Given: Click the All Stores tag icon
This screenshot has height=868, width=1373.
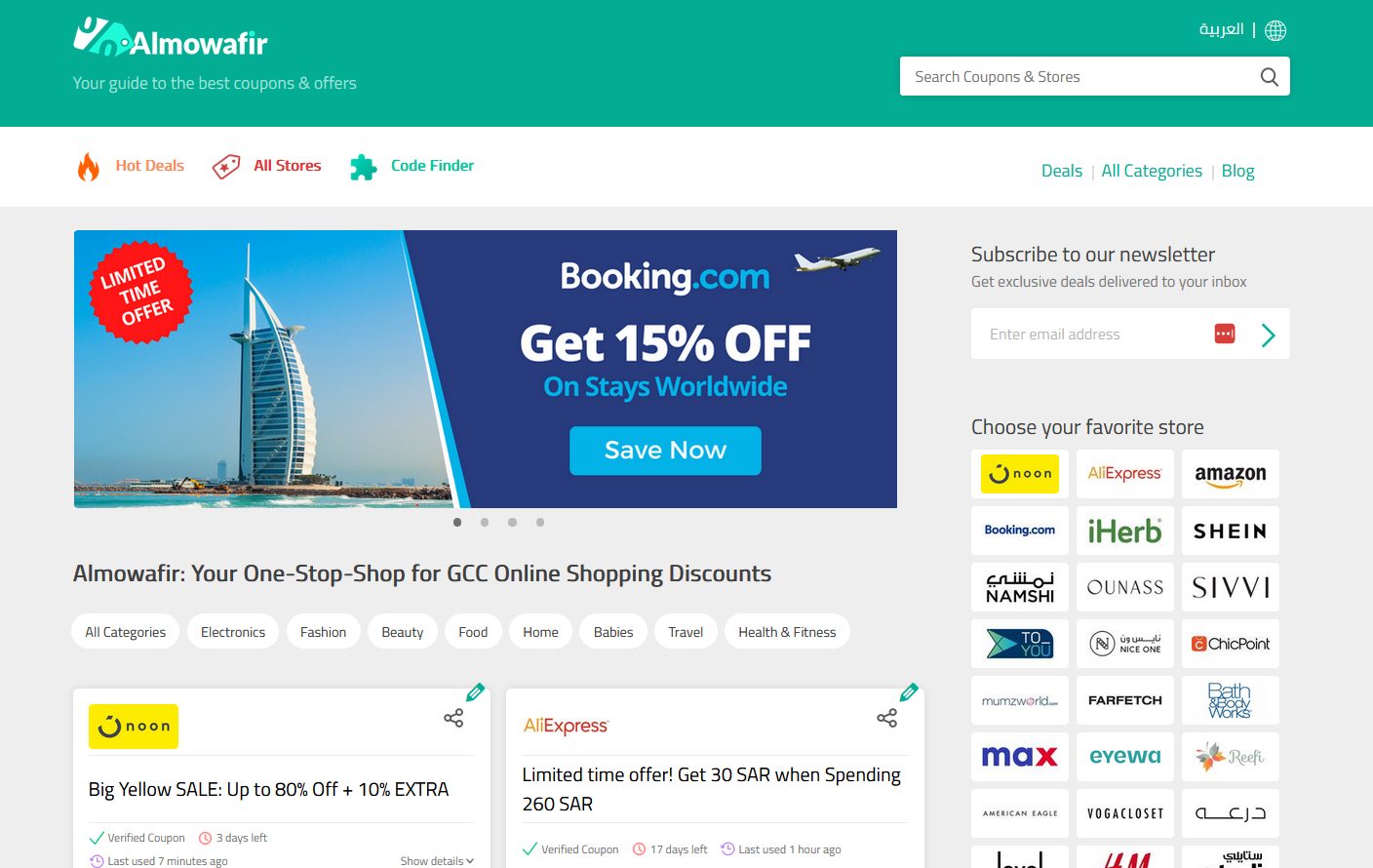Looking at the screenshot, I should [226, 167].
